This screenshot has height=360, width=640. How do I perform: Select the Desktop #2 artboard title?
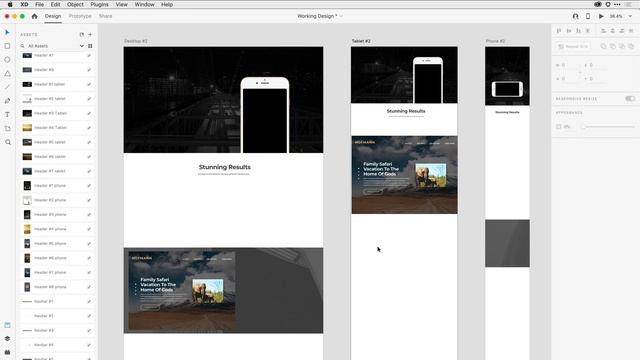pyautogui.click(x=136, y=41)
